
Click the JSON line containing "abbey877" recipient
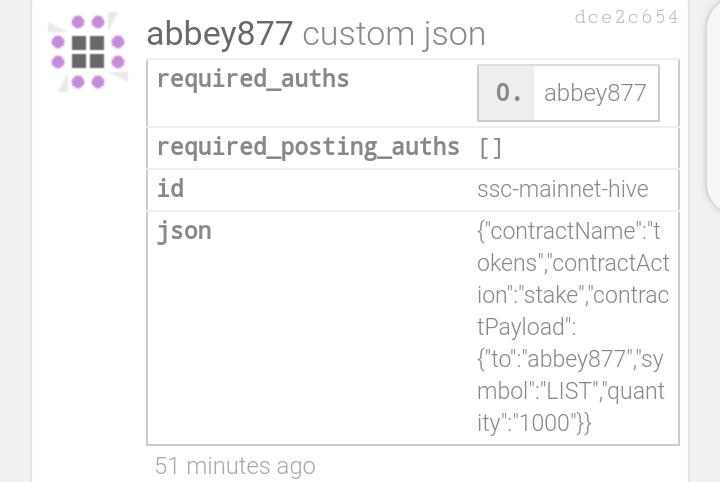point(570,359)
